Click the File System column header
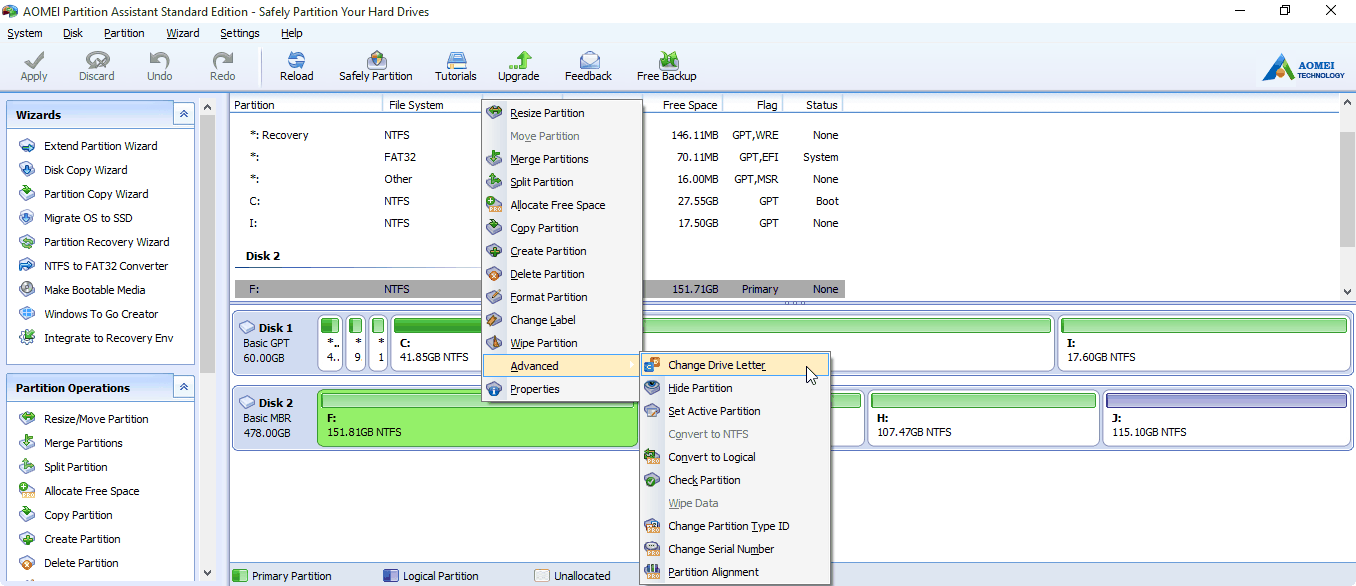This screenshot has height=586, width=1356. (431, 105)
